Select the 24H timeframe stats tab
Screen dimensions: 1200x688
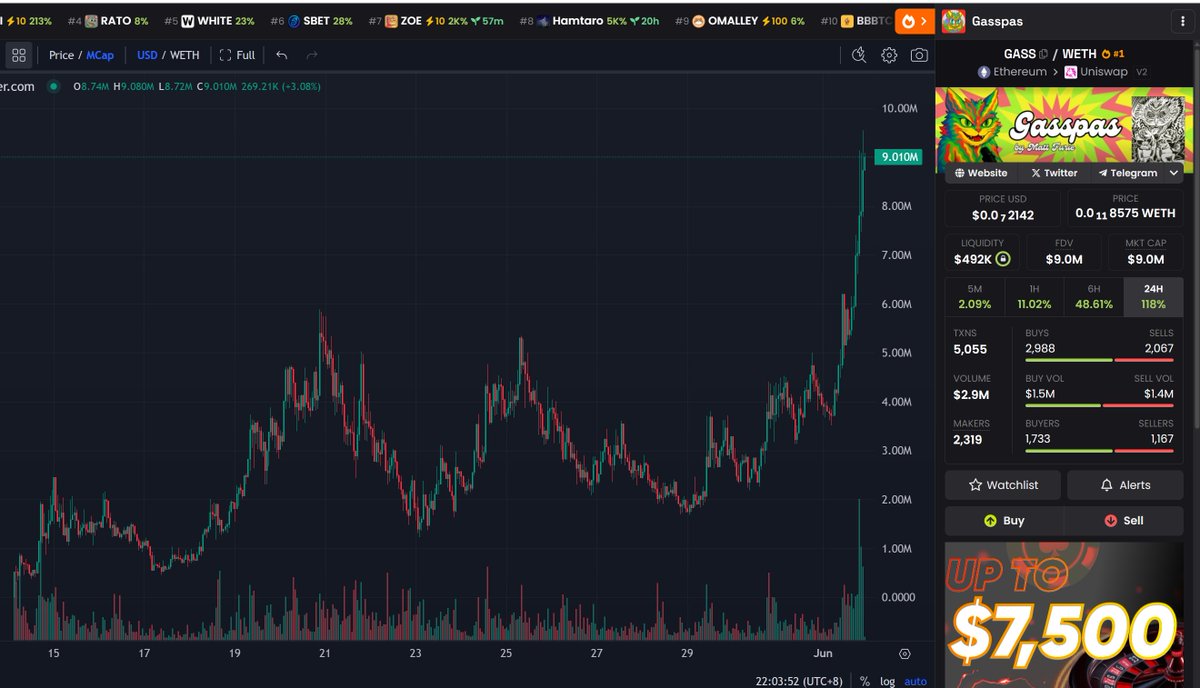pyautogui.click(x=1153, y=297)
